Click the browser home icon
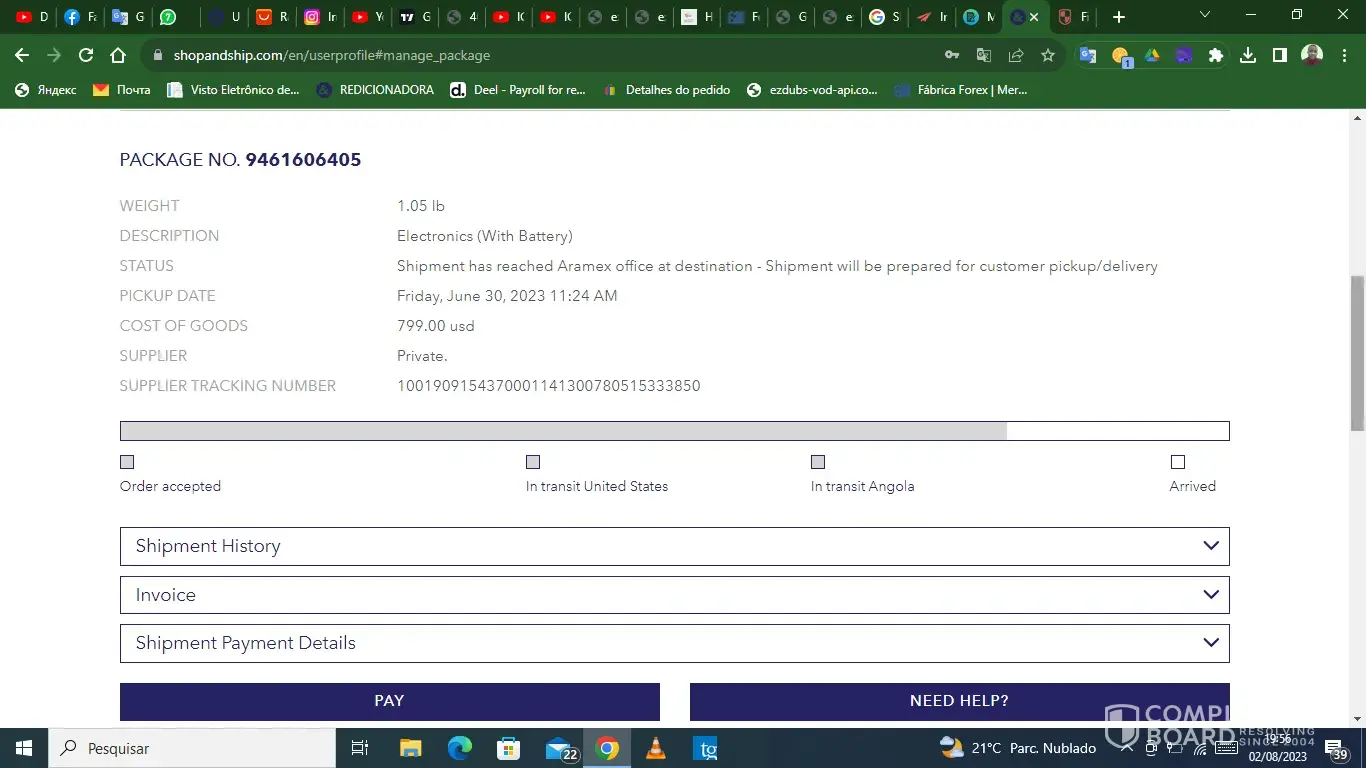 point(118,56)
